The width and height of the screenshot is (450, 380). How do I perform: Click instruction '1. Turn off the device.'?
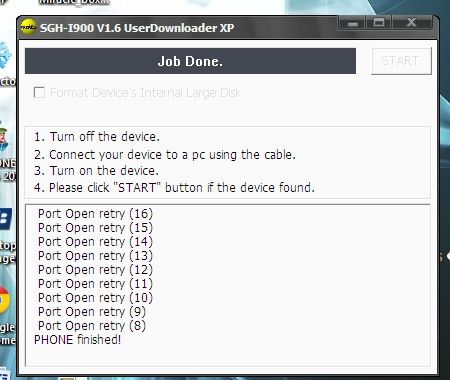coord(97,137)
